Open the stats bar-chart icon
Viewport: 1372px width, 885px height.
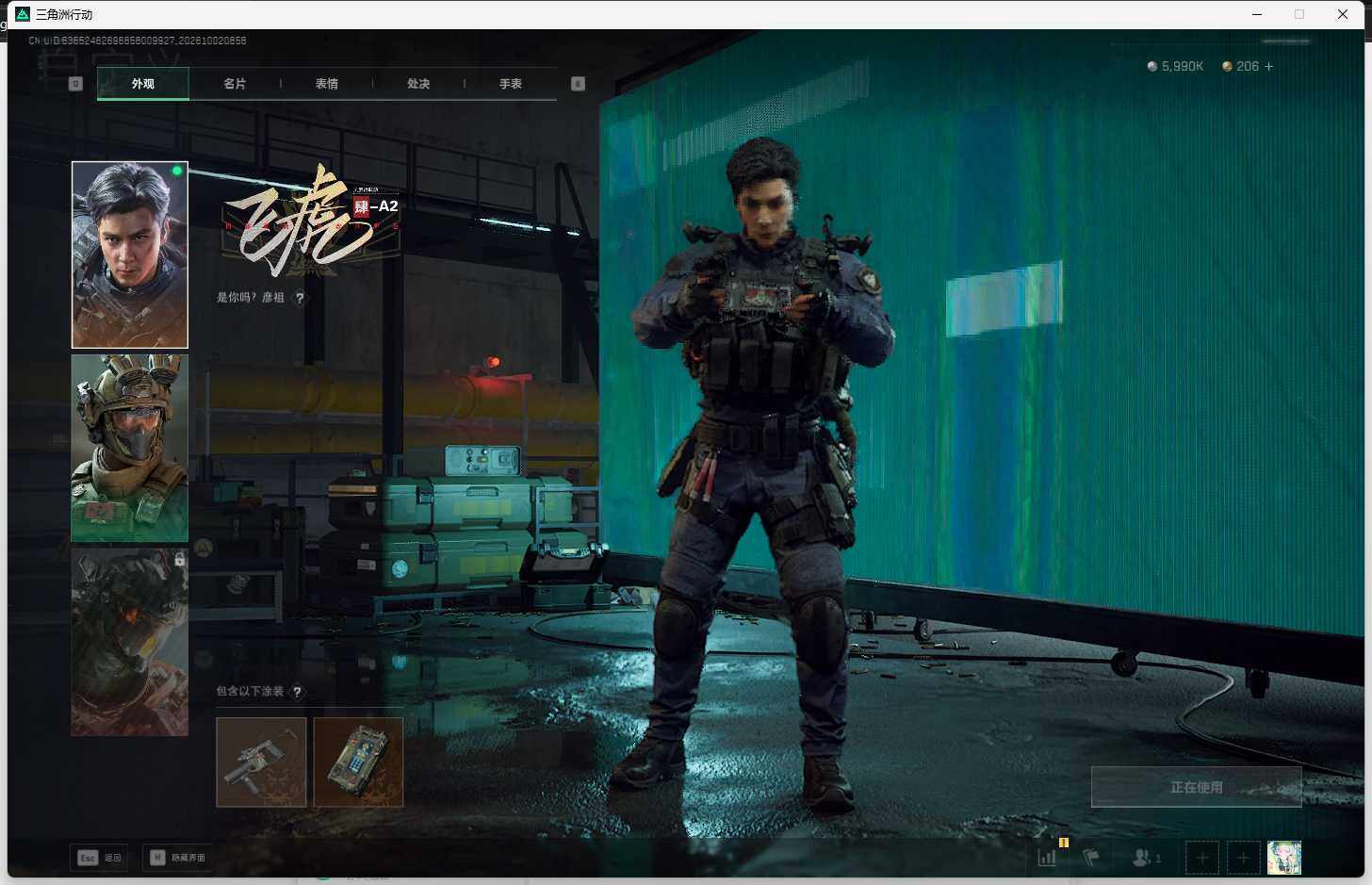pyautogui.click(x=1047, y=857)
